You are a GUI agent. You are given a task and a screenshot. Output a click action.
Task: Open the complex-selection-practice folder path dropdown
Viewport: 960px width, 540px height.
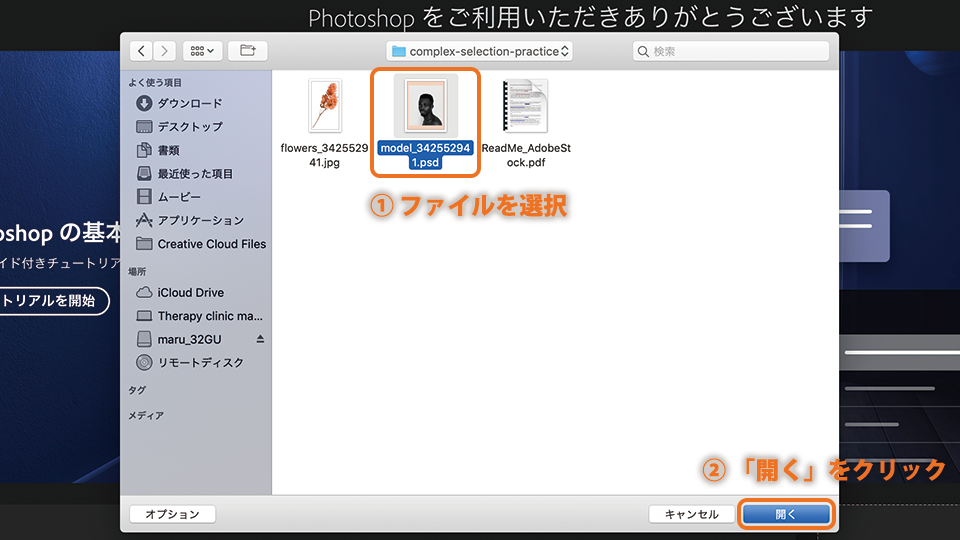tap(479, 51)
